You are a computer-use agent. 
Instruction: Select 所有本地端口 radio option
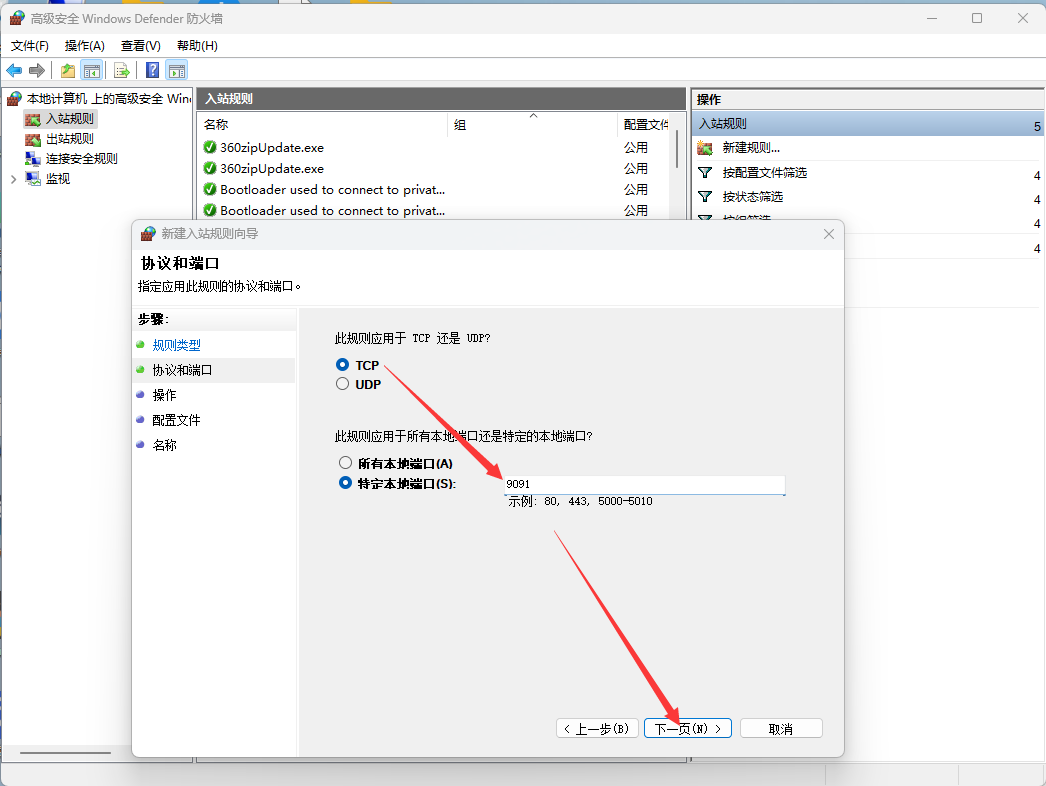tap(346, 463)
